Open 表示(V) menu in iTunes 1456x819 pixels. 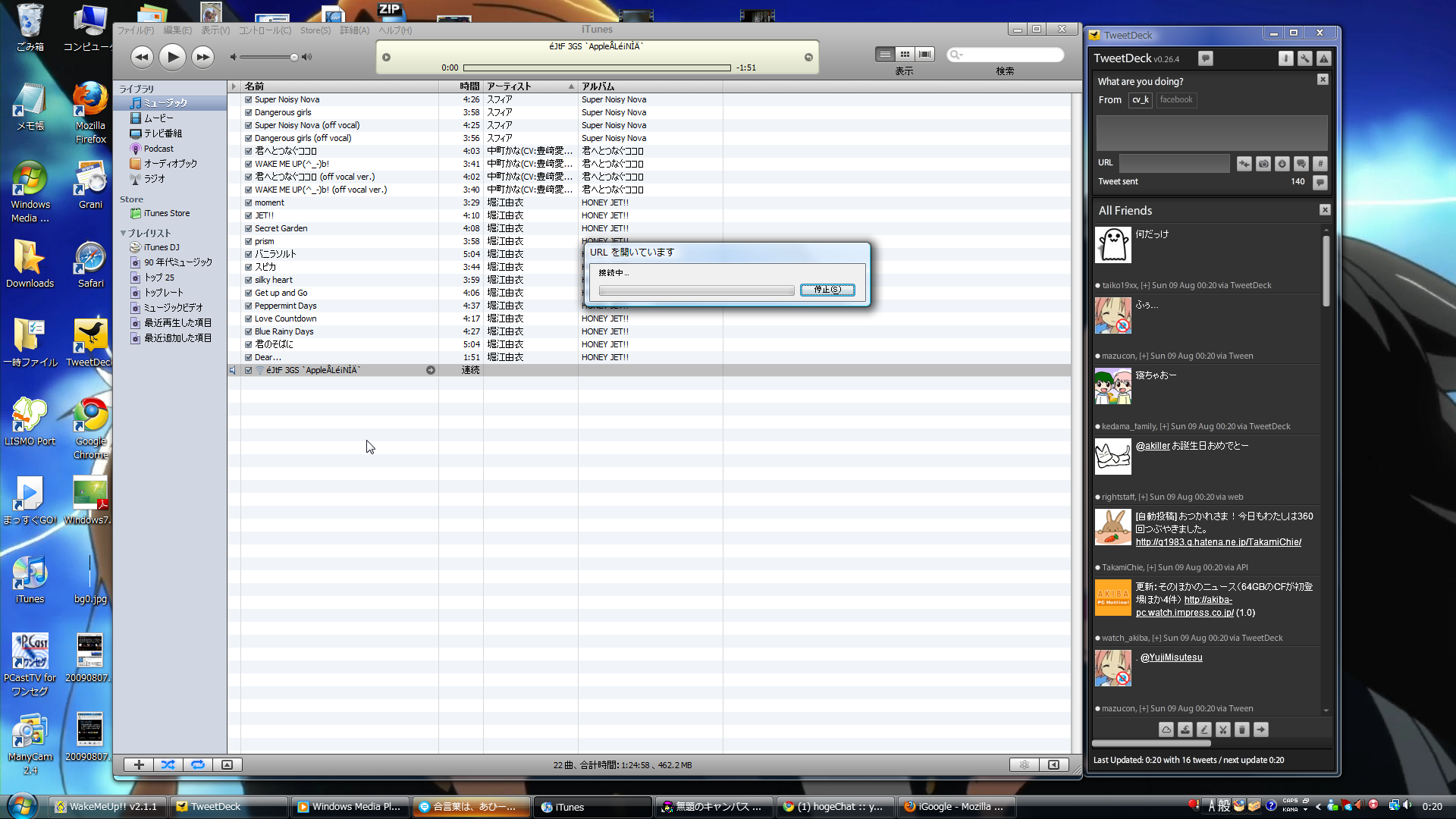pos(215,30)
